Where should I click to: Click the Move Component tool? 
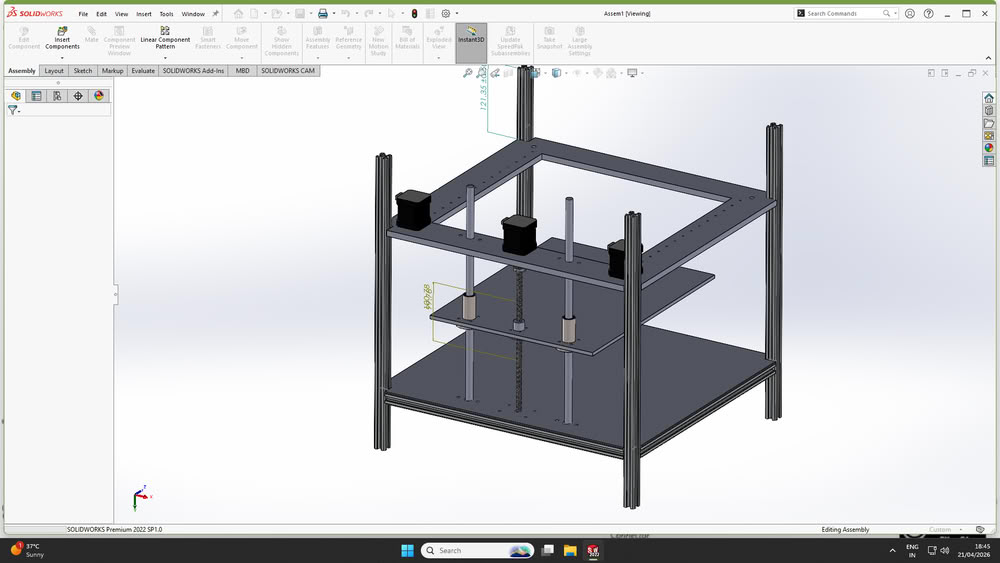[x=242, y=38]
